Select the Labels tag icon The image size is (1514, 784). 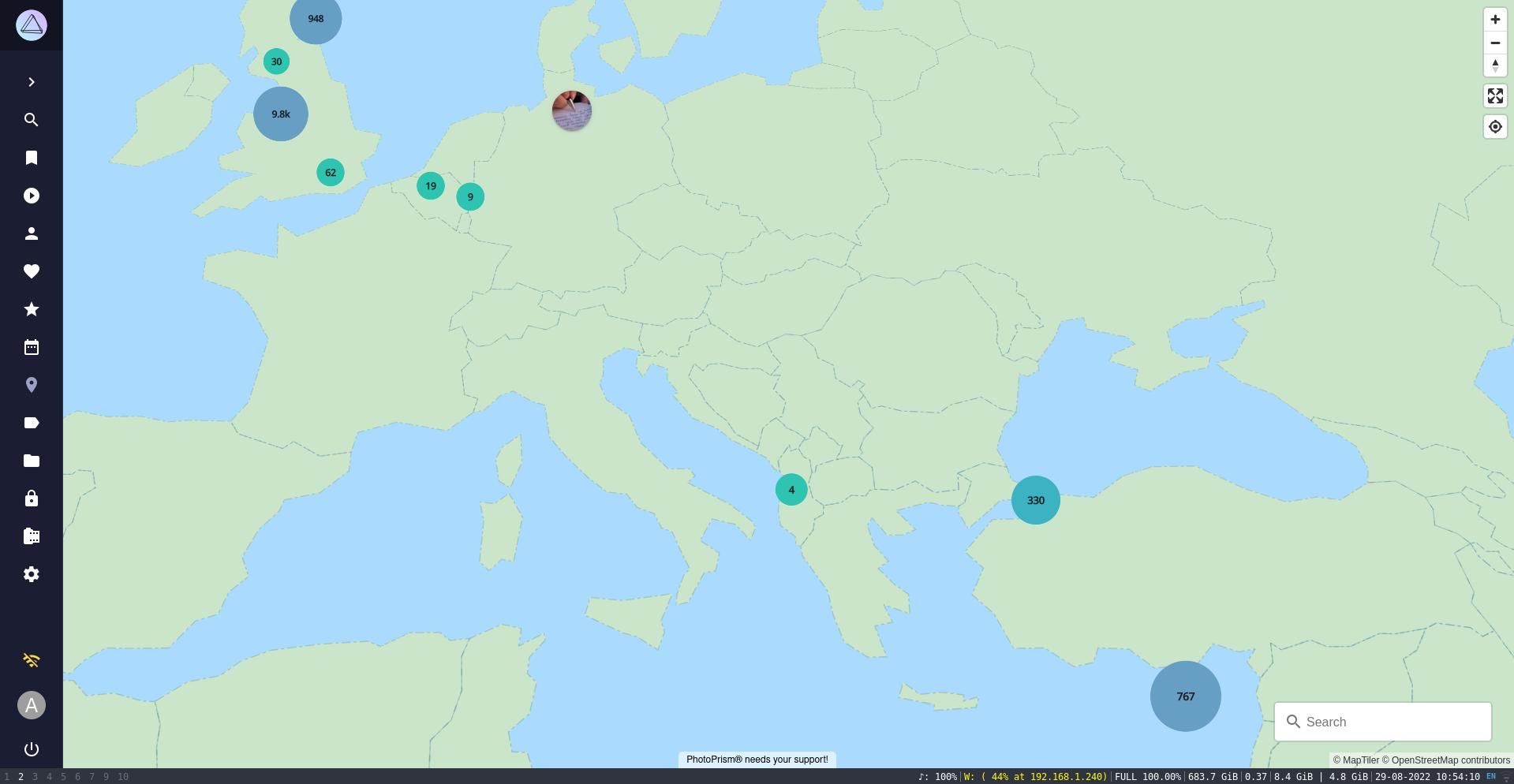(x=32, y=423)
